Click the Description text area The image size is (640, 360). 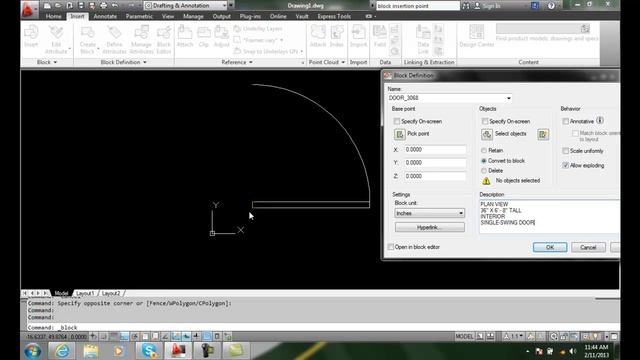[x=549, y=216]
